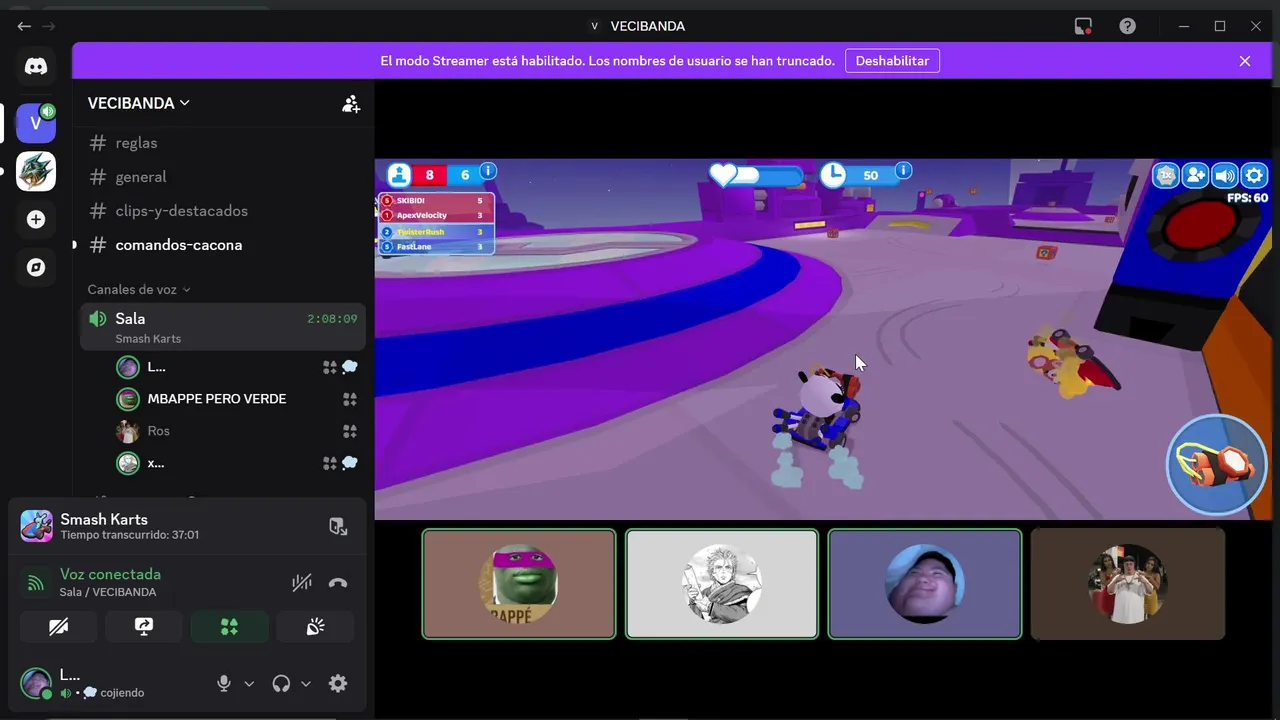Image resolution: width=1280 pixels, height=720 pixels.
Task: Click the score info icon in game HUD
Action: (488, 171)
